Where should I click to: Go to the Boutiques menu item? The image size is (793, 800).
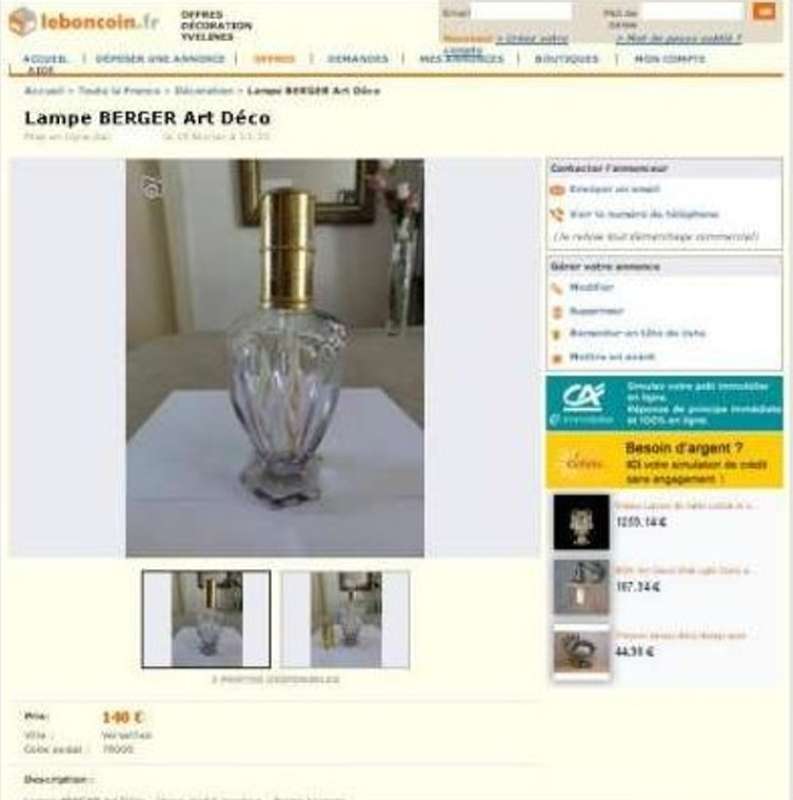[566, 59]
